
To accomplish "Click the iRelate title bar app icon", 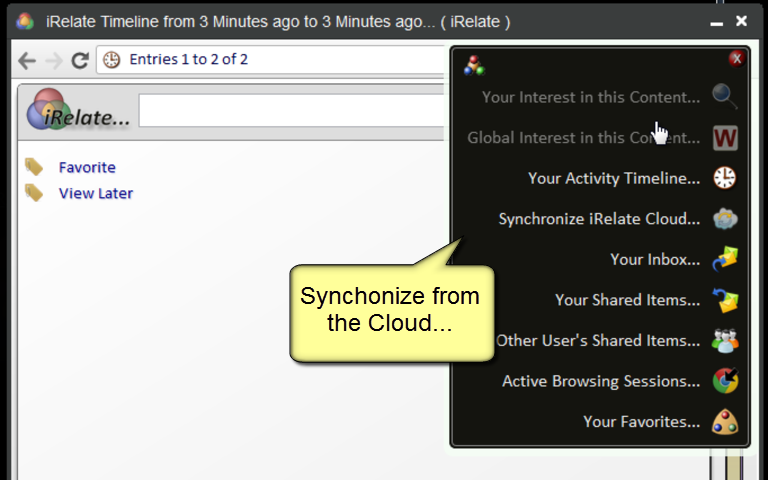I will pyautogui.click(x=25, y=22).
